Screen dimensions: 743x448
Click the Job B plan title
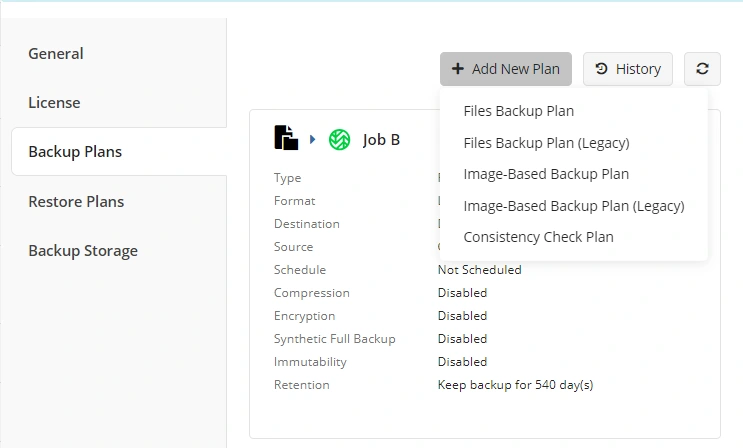pos(381,140)
